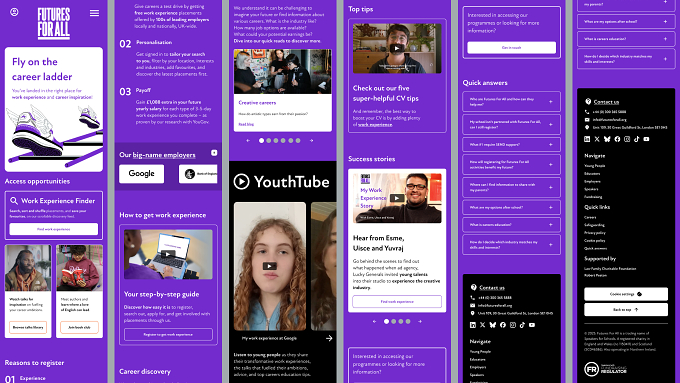Expand 'What if I require SEND support?' question
The width and height of the screenshot is (680, 383).
[x=511, y=144]
